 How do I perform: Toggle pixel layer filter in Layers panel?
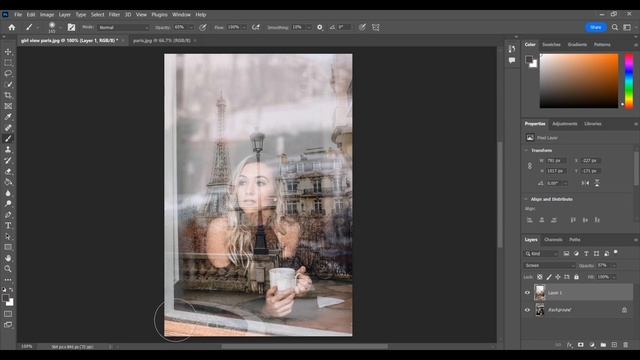[566, 253]
